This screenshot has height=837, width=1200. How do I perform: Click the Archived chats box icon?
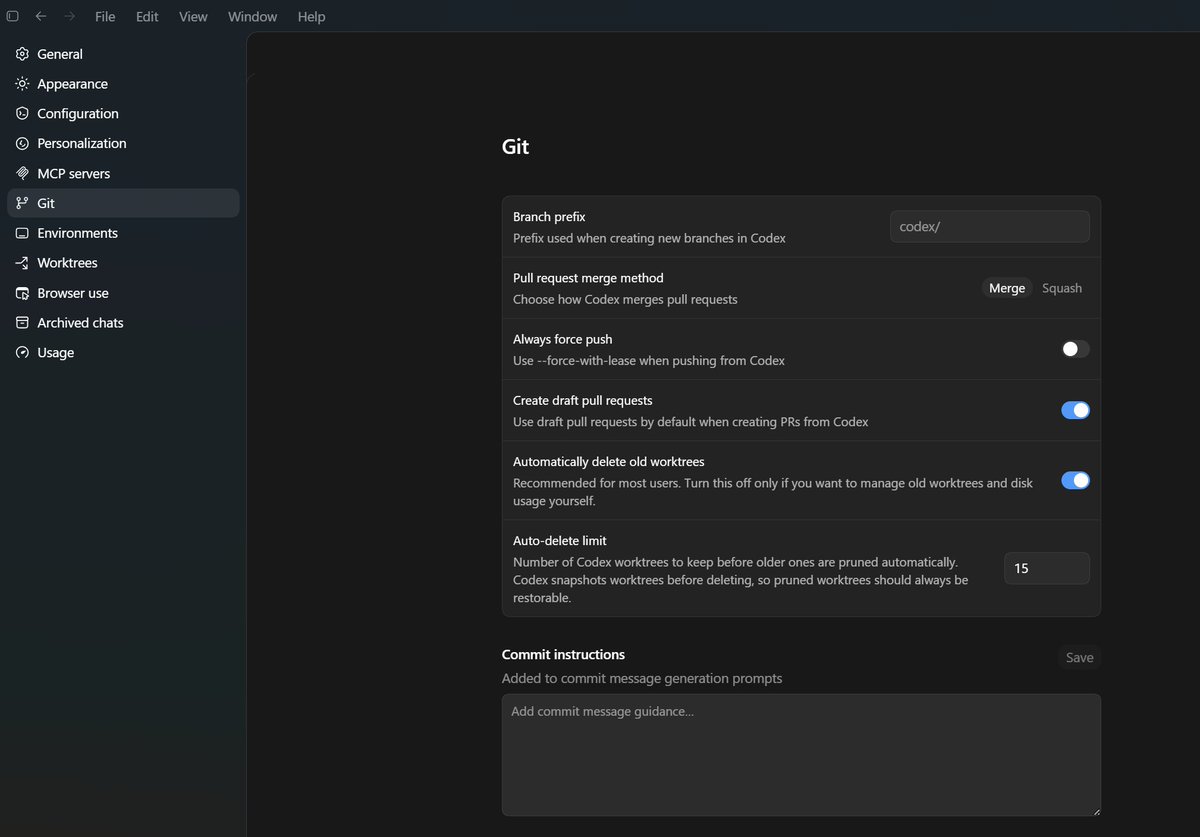(22, 323)
